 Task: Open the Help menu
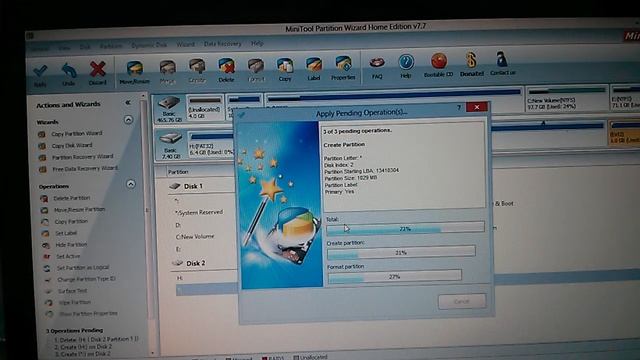coord(257,43)
